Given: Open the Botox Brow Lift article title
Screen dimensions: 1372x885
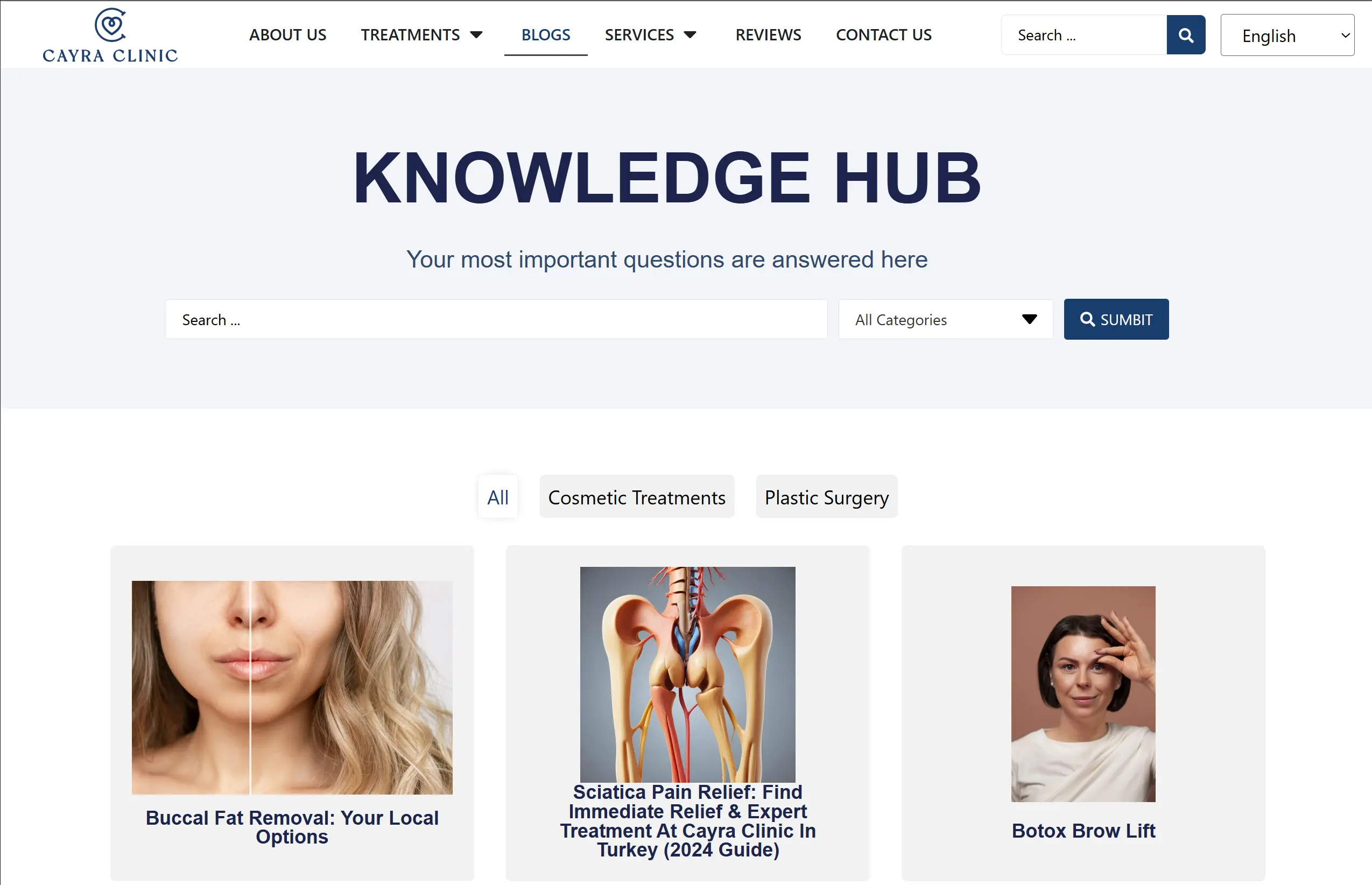Looking at the screenshot, I should click(x=1083, y=831).
